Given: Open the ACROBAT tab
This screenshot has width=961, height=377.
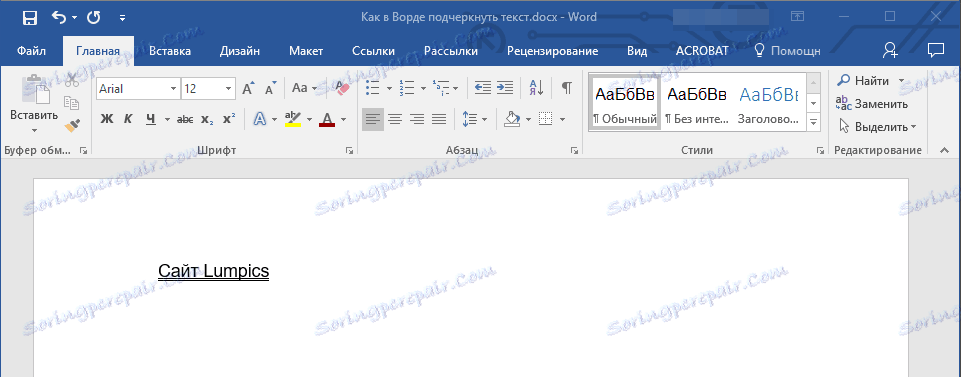Looking at the screenshot, I should [702, 51].
